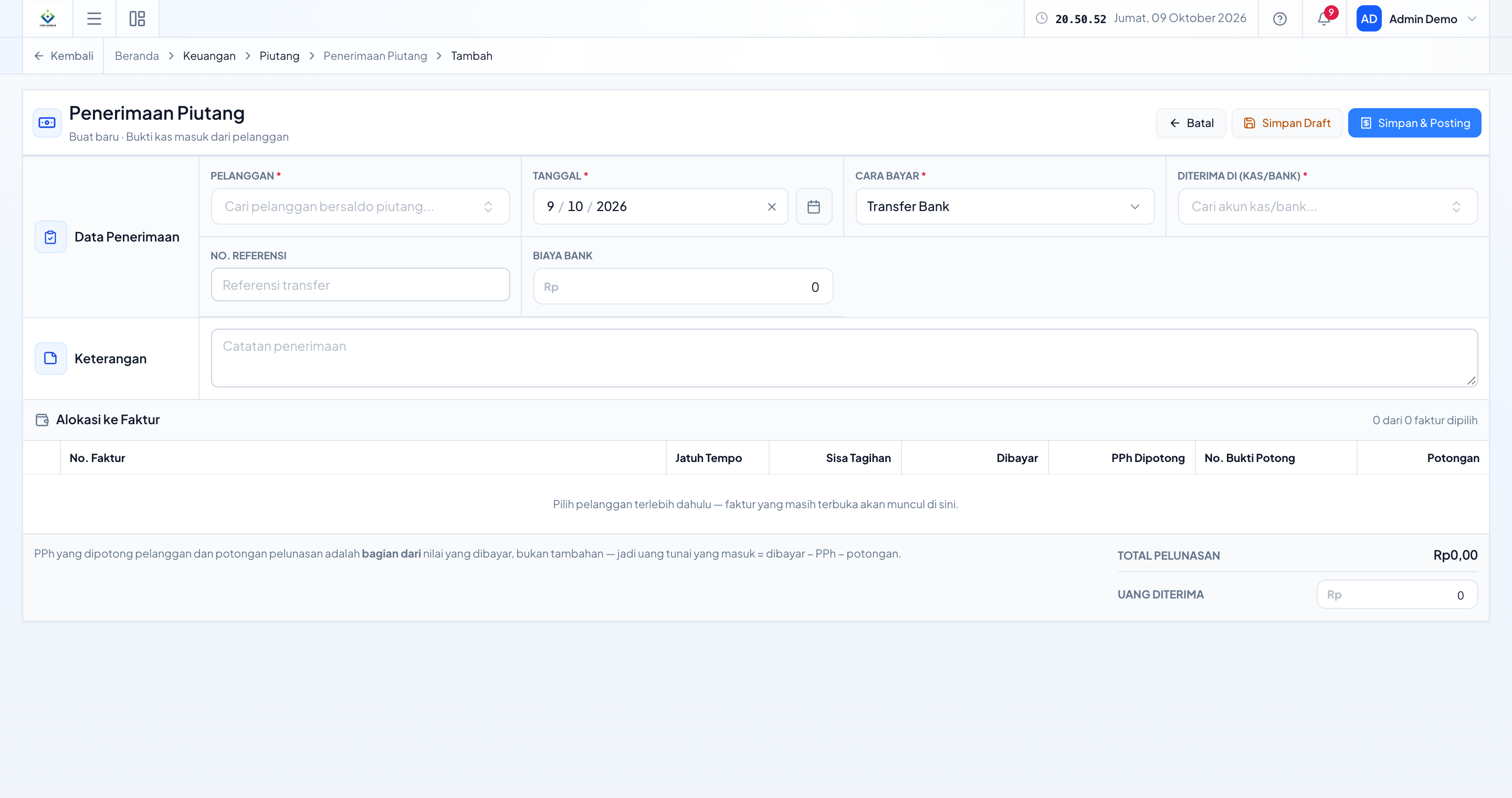Open the calendar date picker icon
Viewport: 1512px width, 798px height.
click(x=814, y=206)
